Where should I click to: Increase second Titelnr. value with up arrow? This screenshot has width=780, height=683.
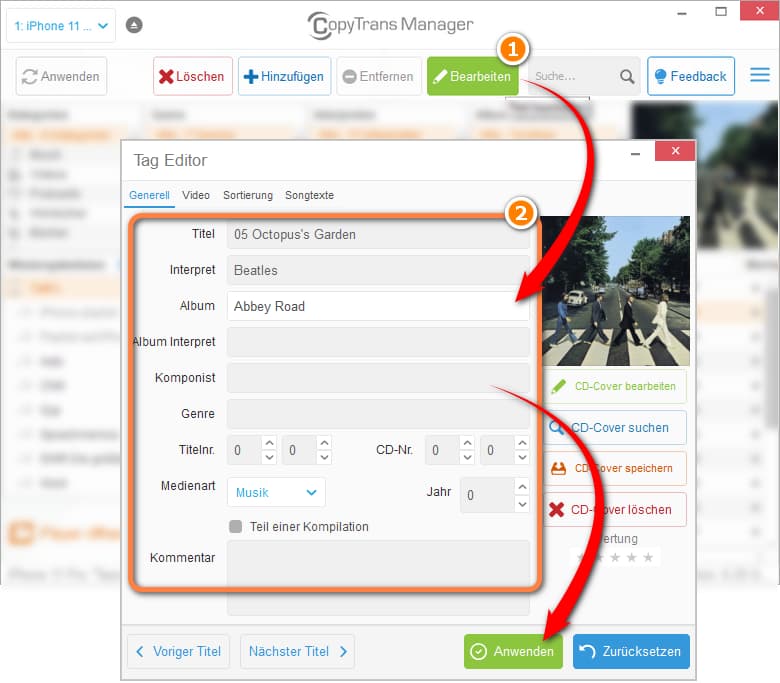(x=324, y=442)
